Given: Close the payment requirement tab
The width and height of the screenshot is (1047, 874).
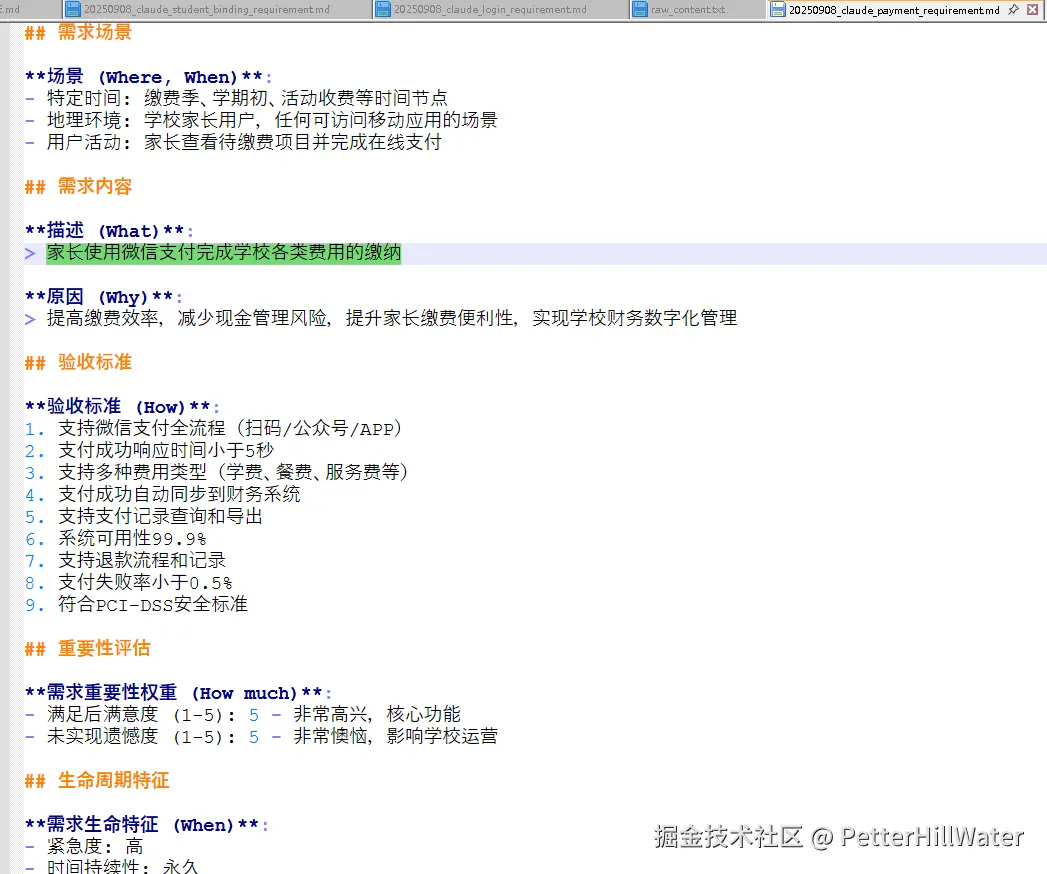Looking at the screenshot, I should pyautogui.click(x=1033, y=9).
